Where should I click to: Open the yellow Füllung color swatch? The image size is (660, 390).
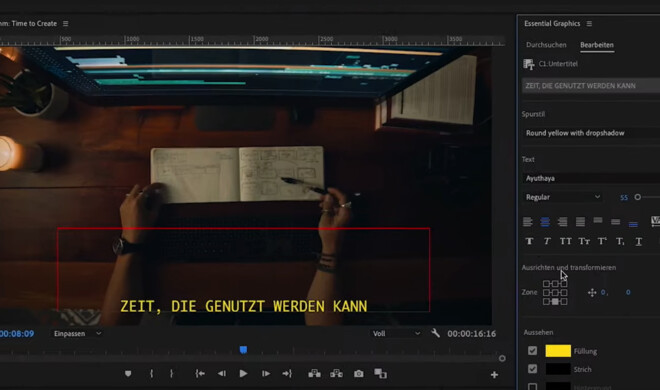coord(558,351)
